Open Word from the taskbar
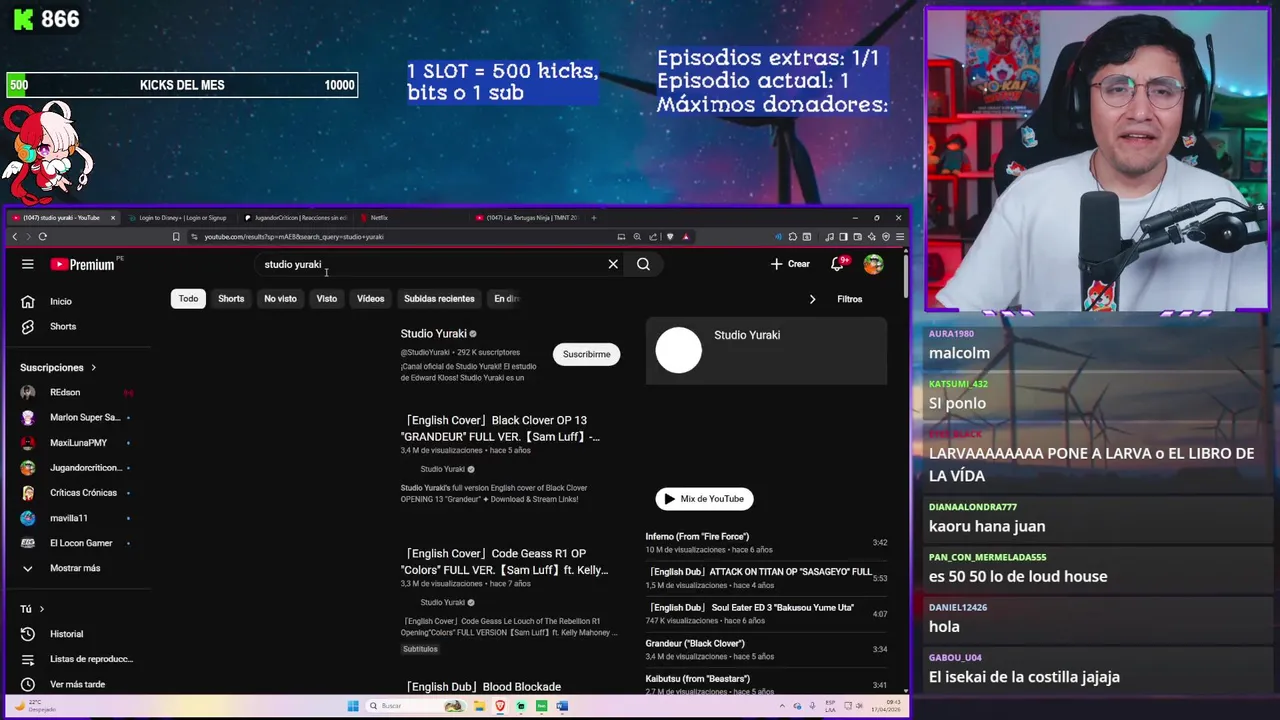Viewport: 1280px width, 720px height. (562, 706)
